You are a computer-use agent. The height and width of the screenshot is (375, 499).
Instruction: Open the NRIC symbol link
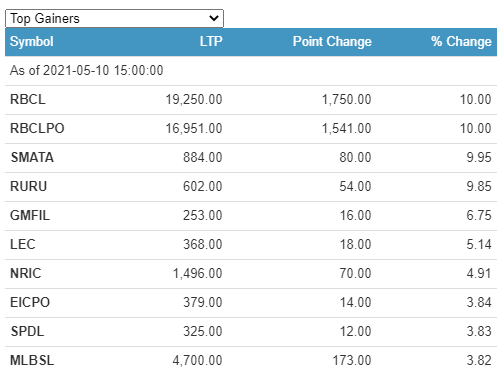tap(26, 273)
